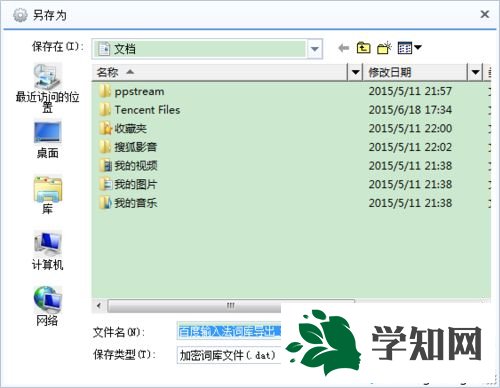Select the Tencent Files folder icon
Image resolution: width=500 pixels, height=388 pixels.
pos(105,110)
